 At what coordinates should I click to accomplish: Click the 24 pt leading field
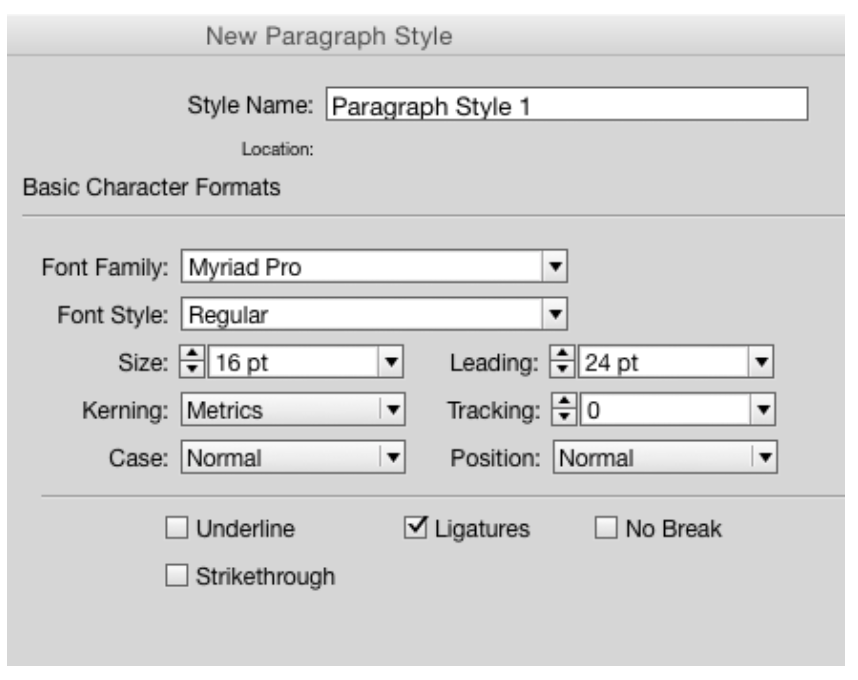pyautogui.click(x=665, y=362)
